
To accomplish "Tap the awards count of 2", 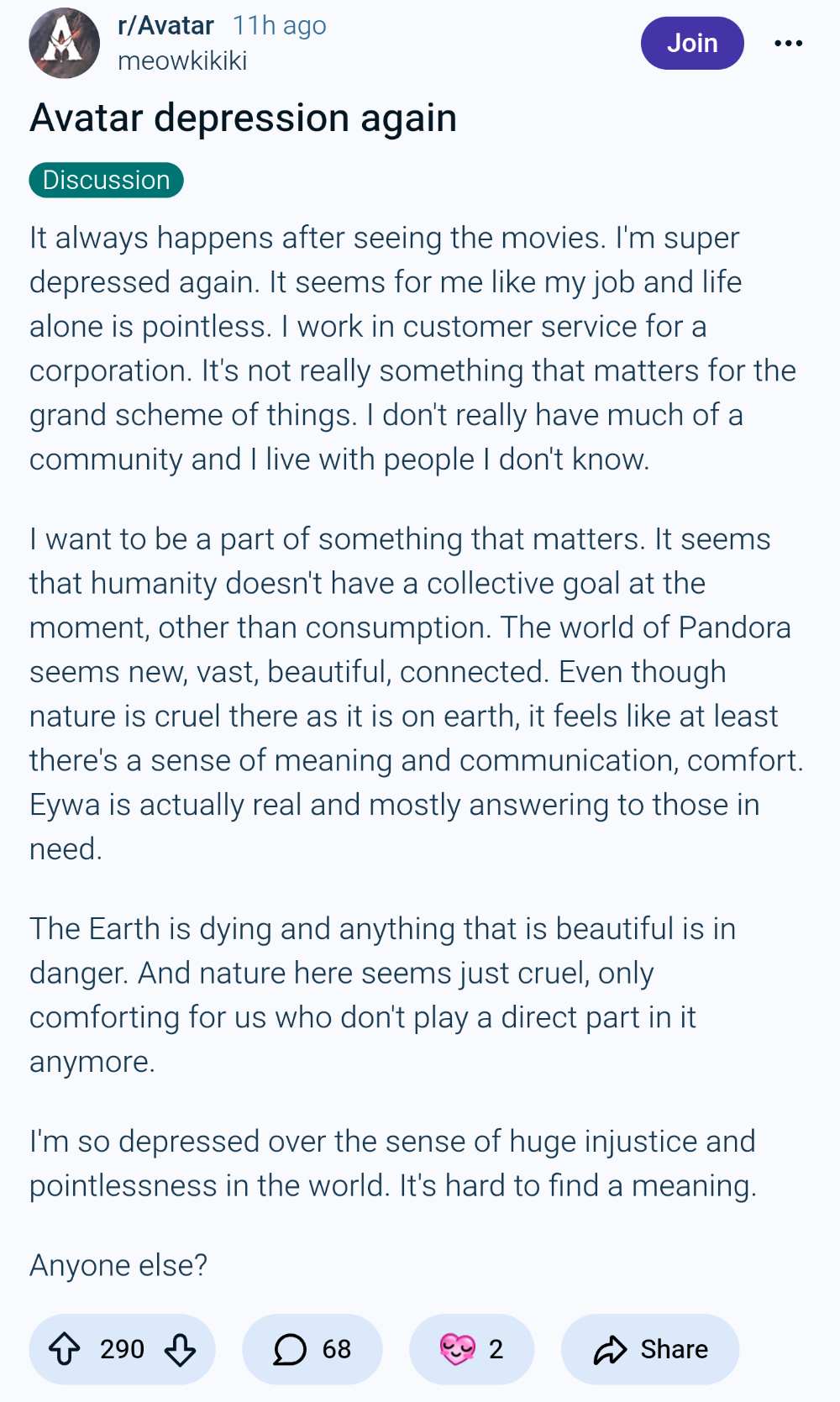I will [496, 1349].
